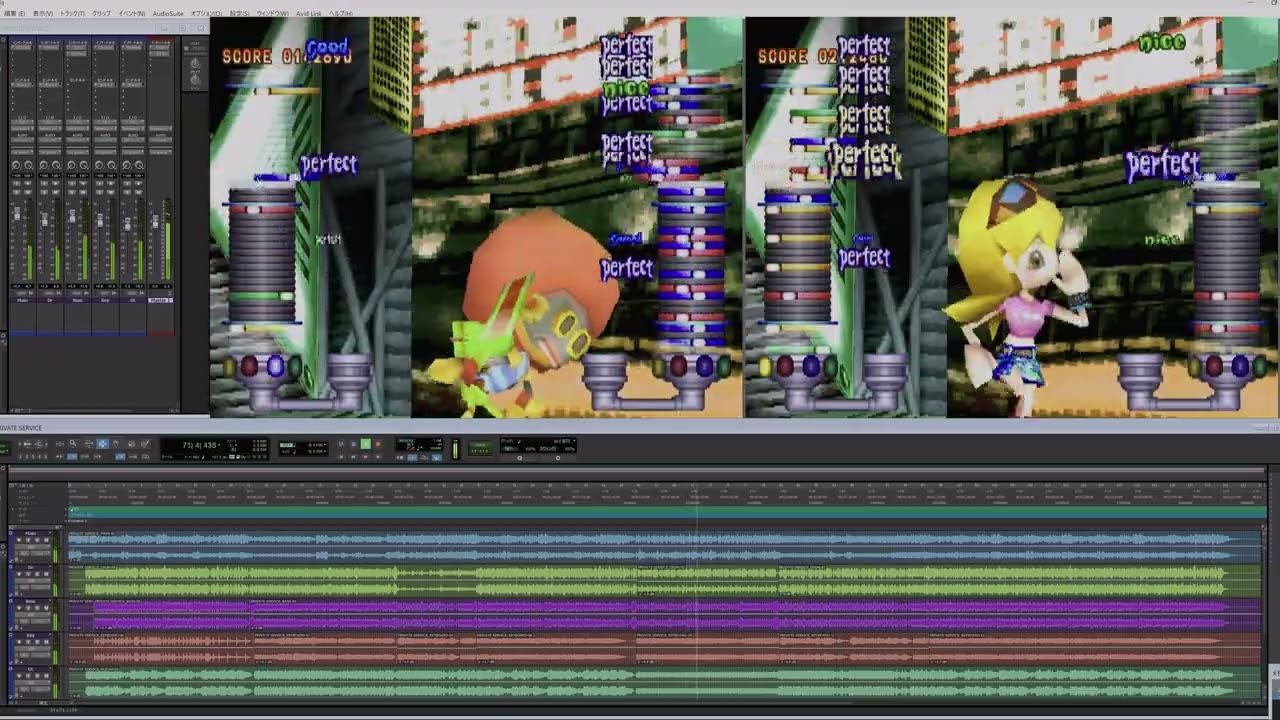Solo the Bass track in Edit window
Image resolution: width=1280 pixels, height=720 pixels.
[x=35, y=608]
